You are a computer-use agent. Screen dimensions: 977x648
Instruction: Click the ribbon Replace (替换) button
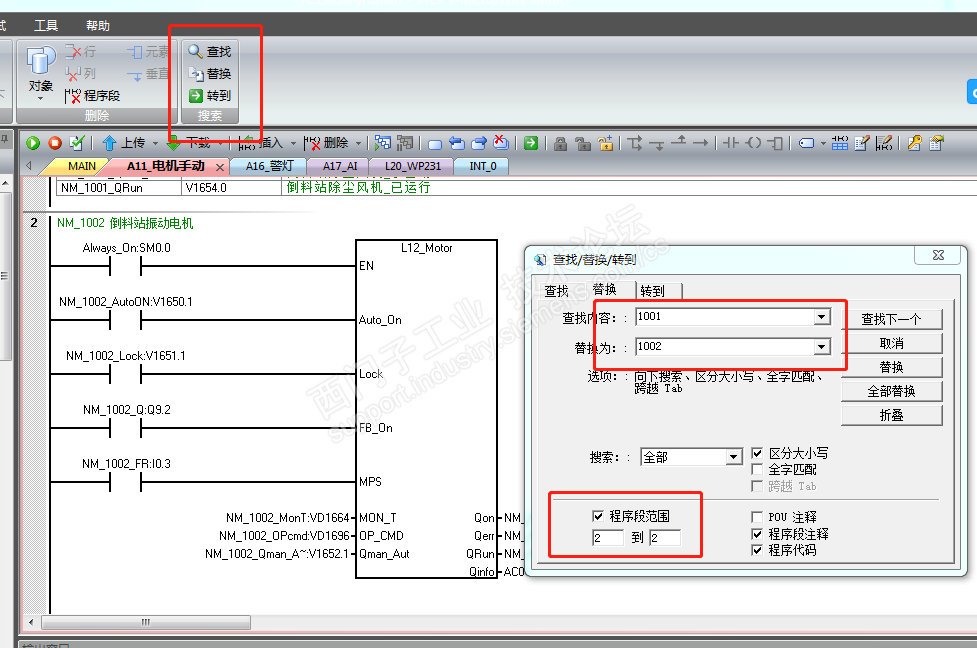click(210, 74)
